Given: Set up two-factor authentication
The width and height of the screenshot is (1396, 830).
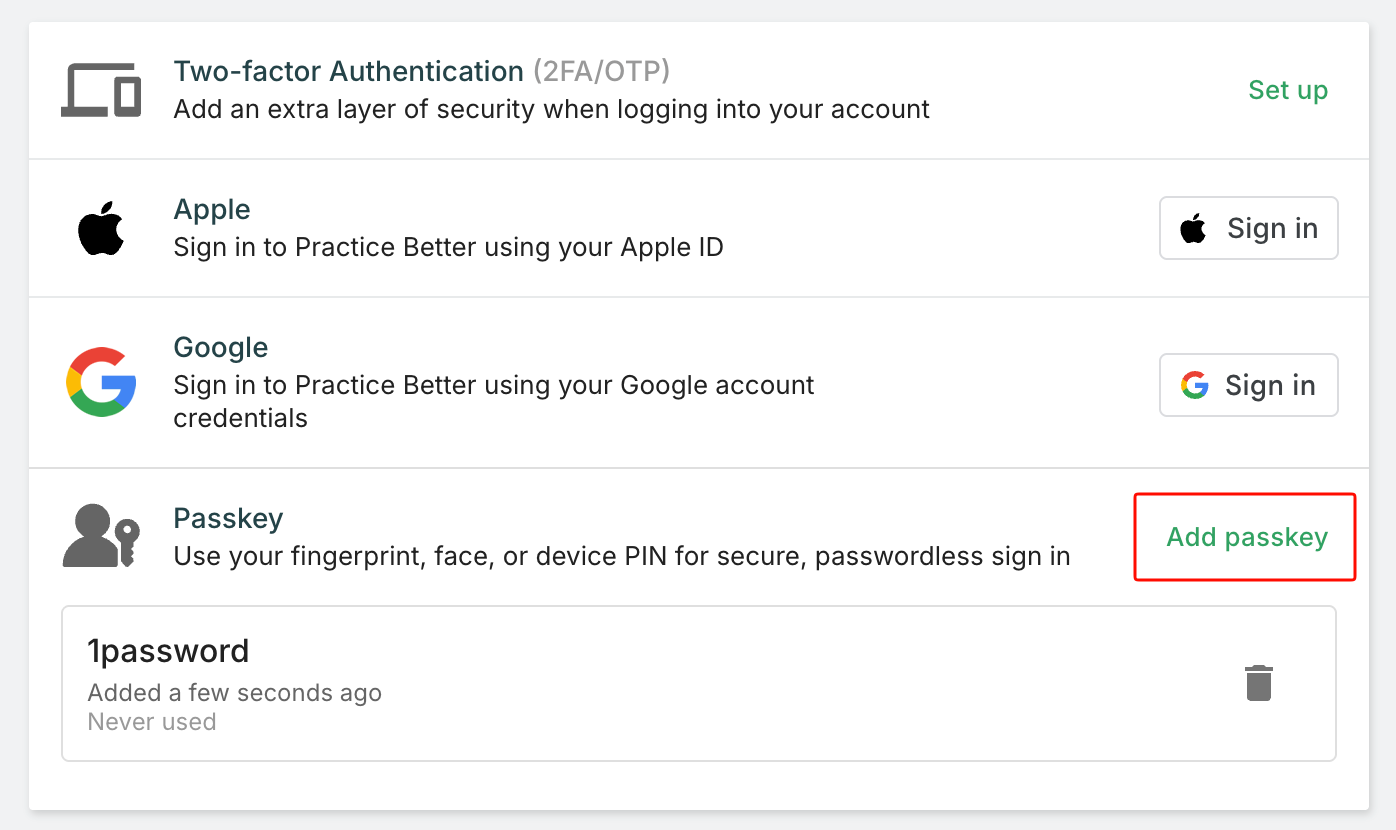Looking at the screenshot, I should 1288,90.
